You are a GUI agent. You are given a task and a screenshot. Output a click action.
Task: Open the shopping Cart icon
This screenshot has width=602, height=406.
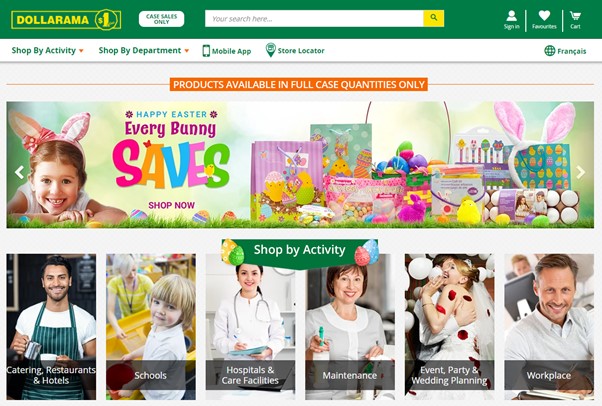point(575,16)
